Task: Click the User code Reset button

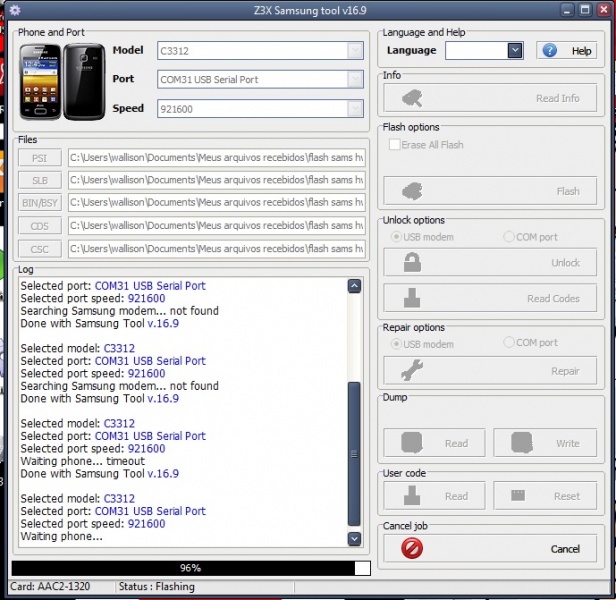Action: pyautogui.click(x=547, y=495)
